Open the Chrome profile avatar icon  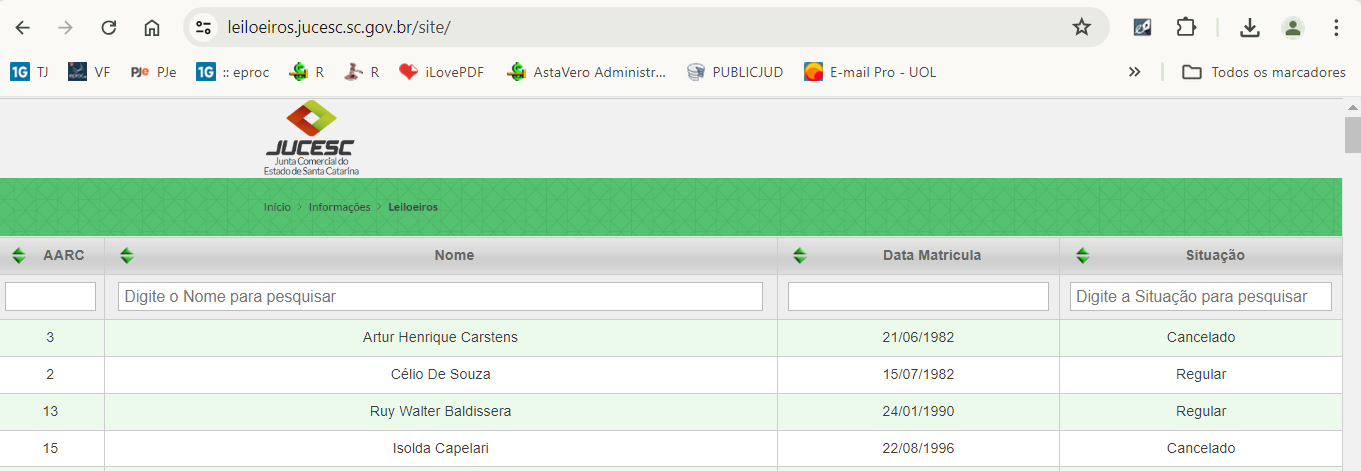coord(1293,28)
